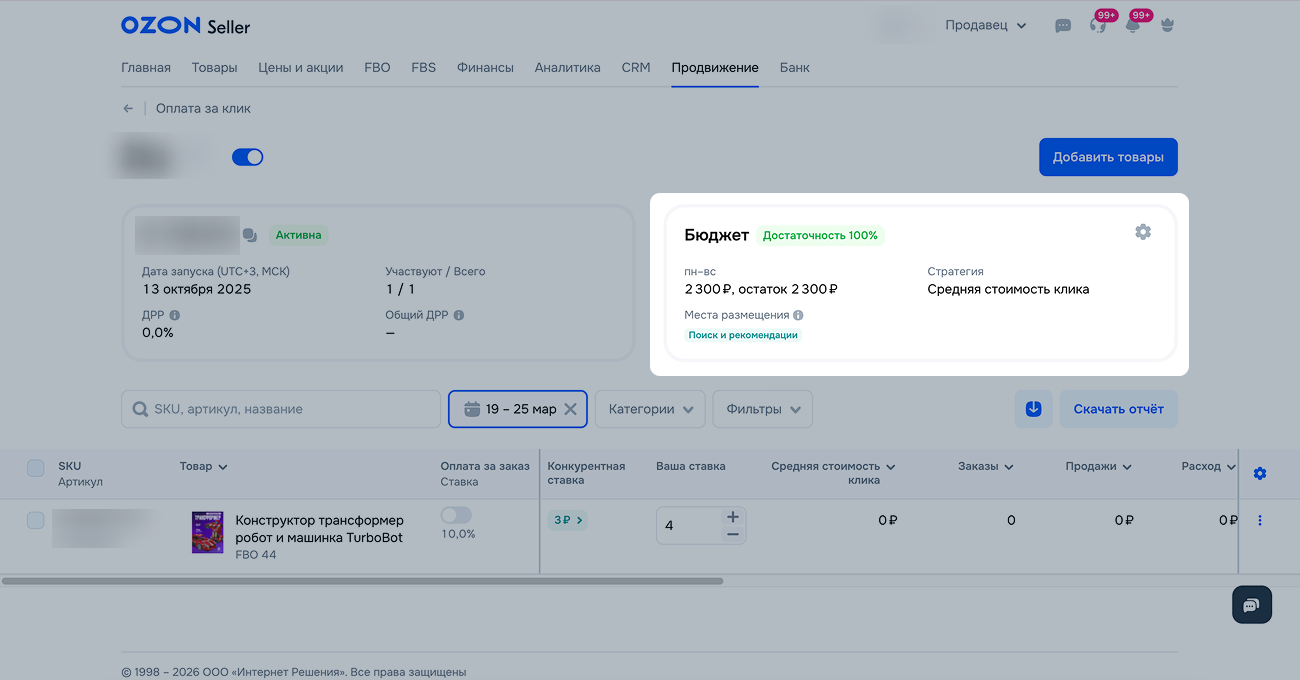Open messages chat icon in header
1300x680 pixels.
[1063, 26]
